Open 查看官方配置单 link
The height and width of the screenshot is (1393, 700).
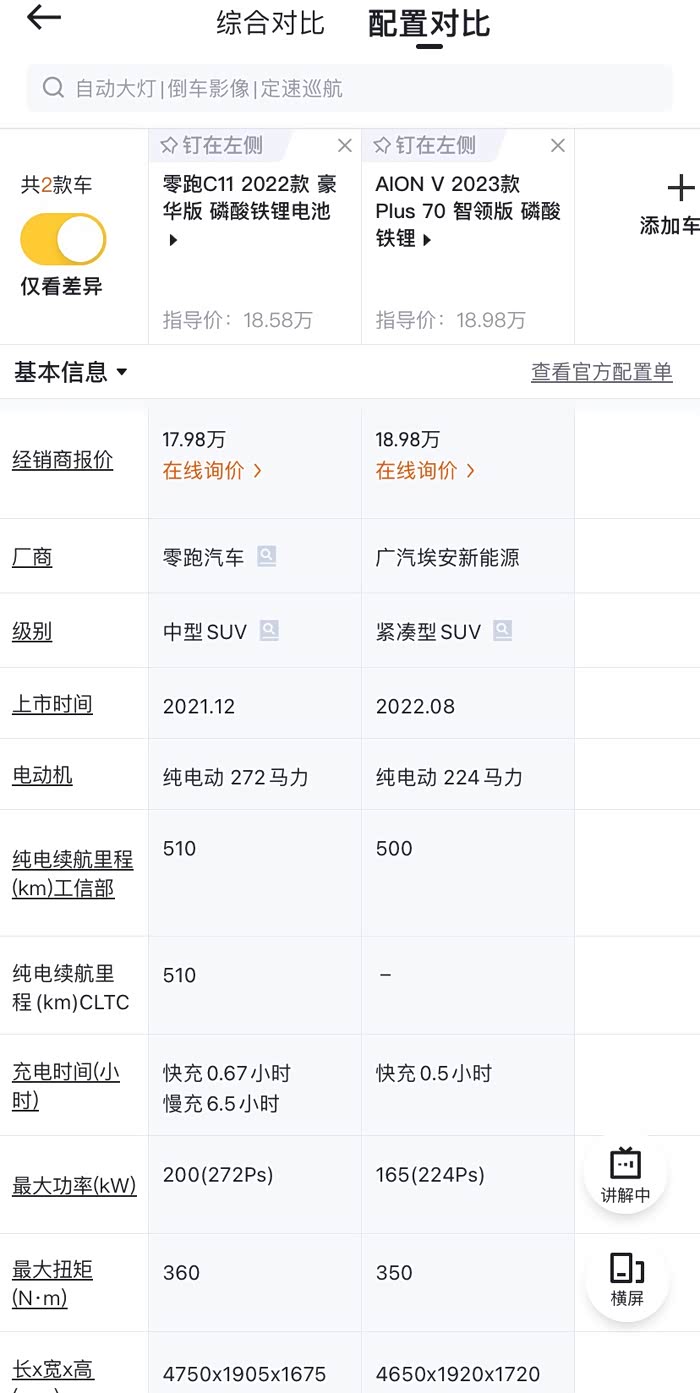pyautogui.click(x=601, y=373)
